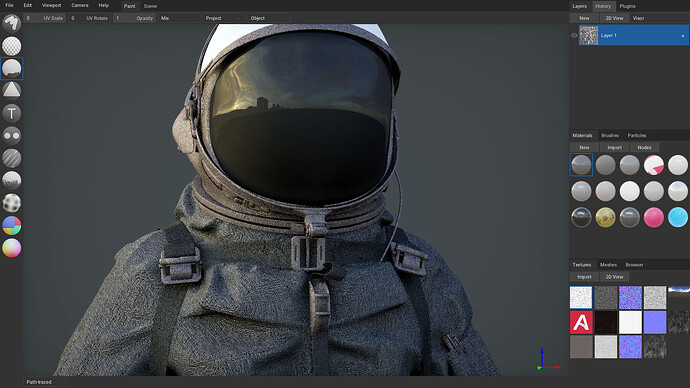Choose the cyan blue material sphere
Viewport: 690px width, 388px height.
pos(678,217)
